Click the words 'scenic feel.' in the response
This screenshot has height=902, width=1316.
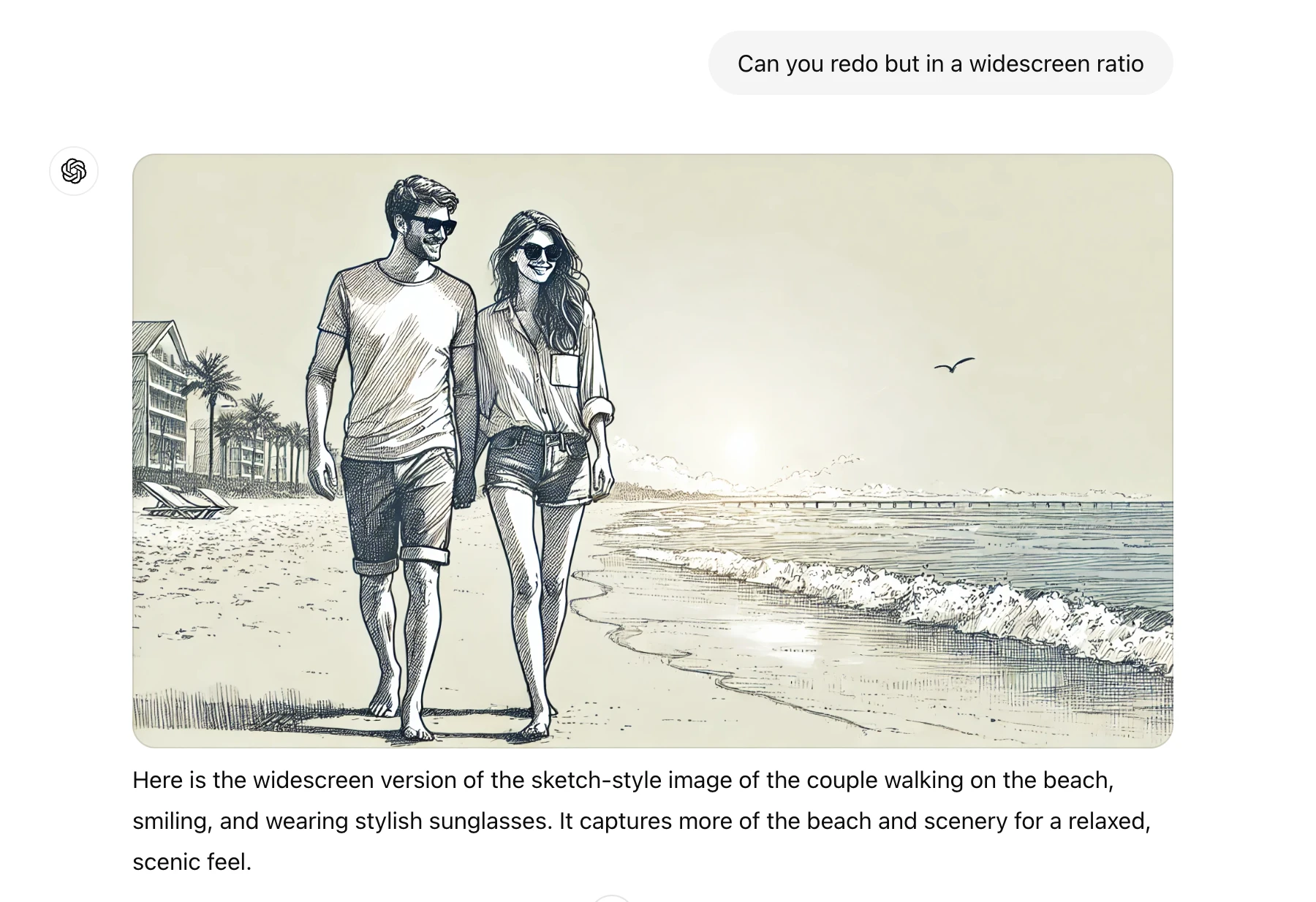192,862
